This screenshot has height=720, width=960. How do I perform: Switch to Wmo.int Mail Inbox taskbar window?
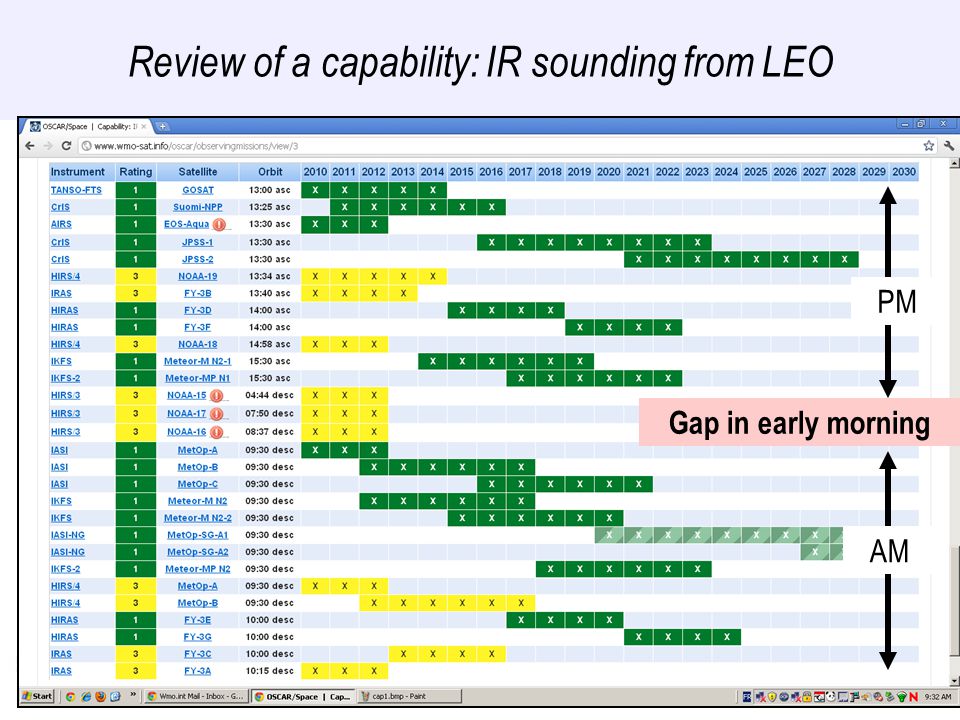(196, 696)
